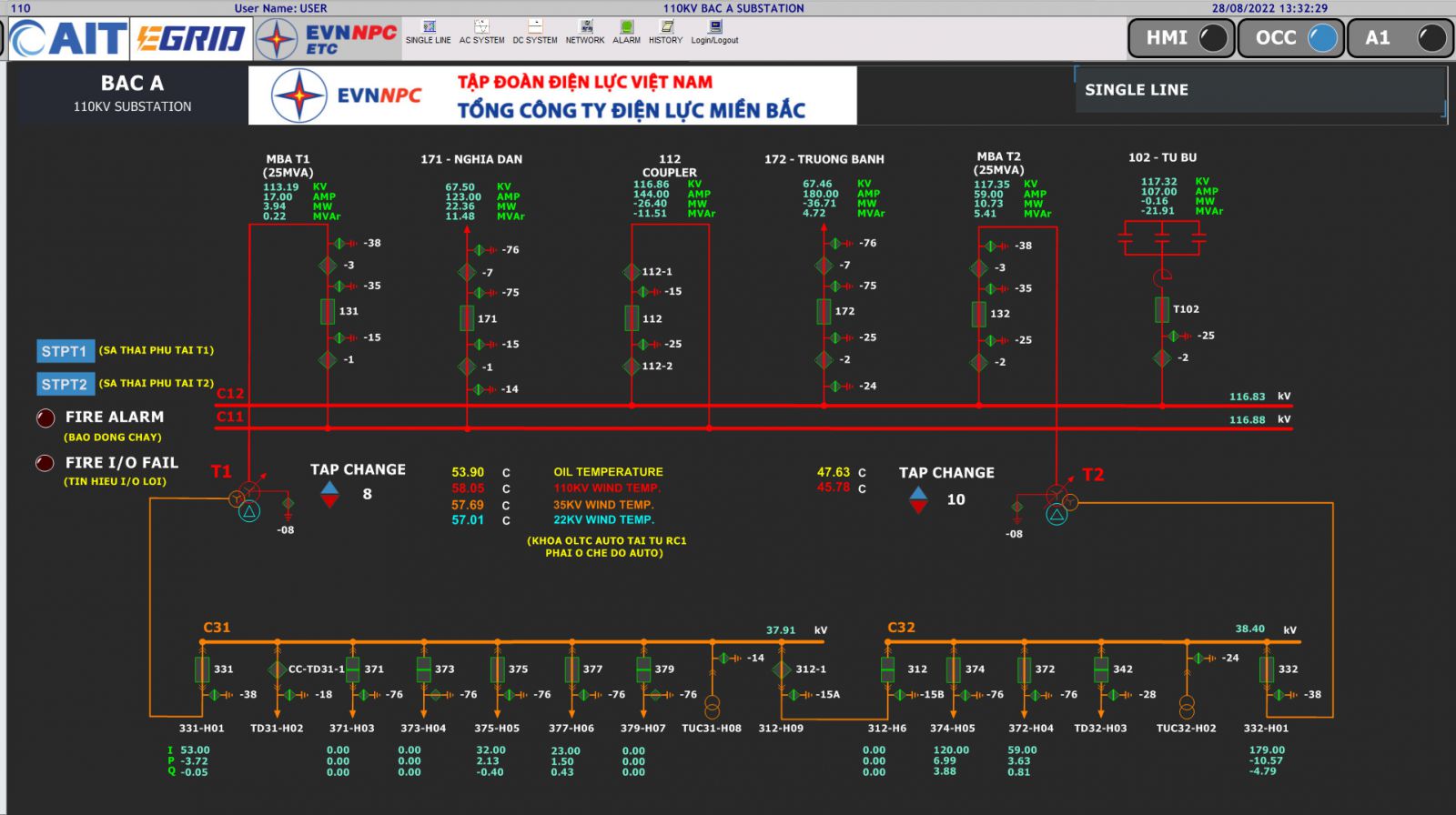Select breaker 332 on bus C32
The width and height of the screenshot is (1456, 815).
coord(1267,669)
